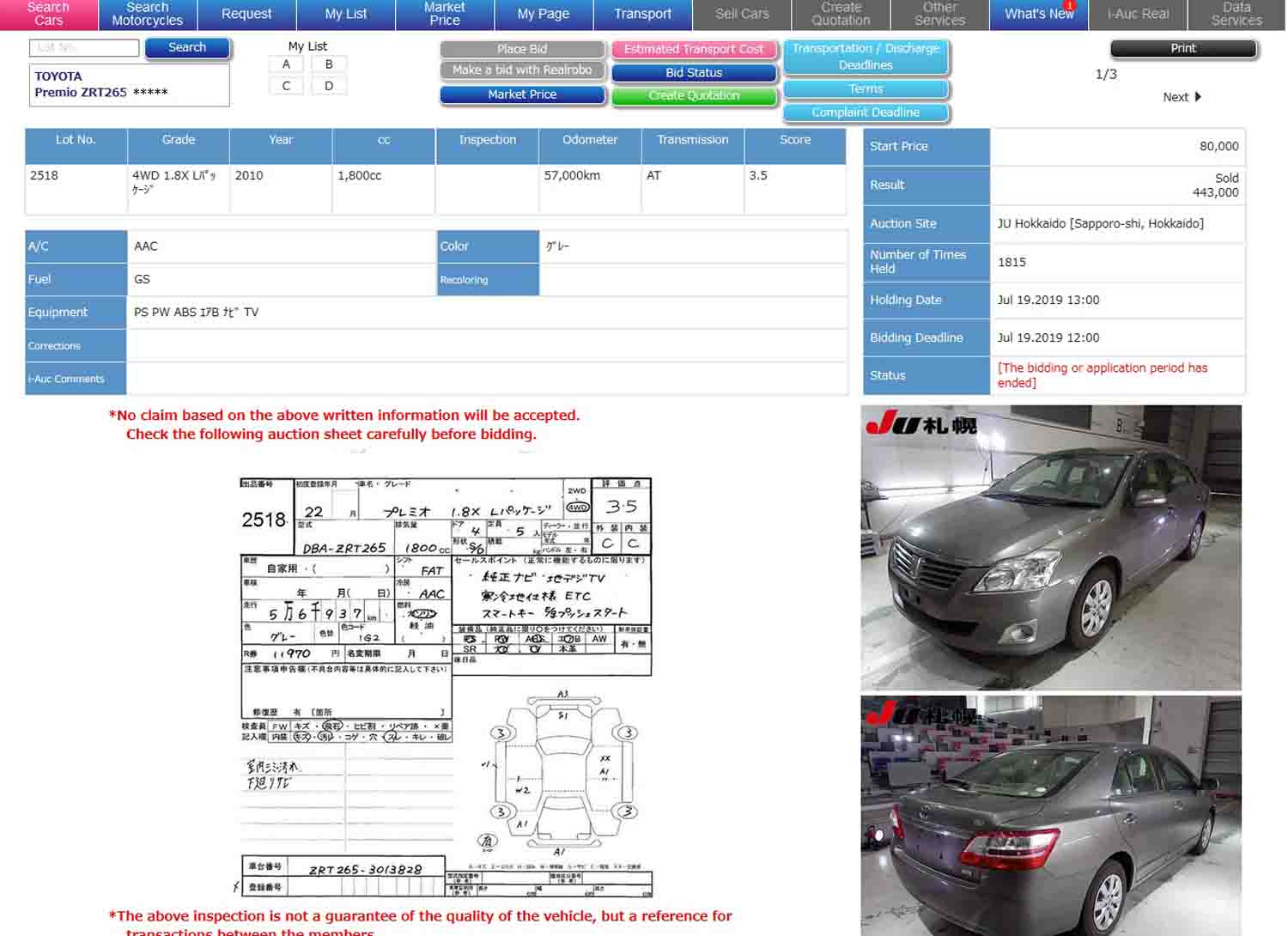Viewport: 1288px width, 936px height.
Task: Open the i-Auc Real menu
Action: [x=1138, y=14]
